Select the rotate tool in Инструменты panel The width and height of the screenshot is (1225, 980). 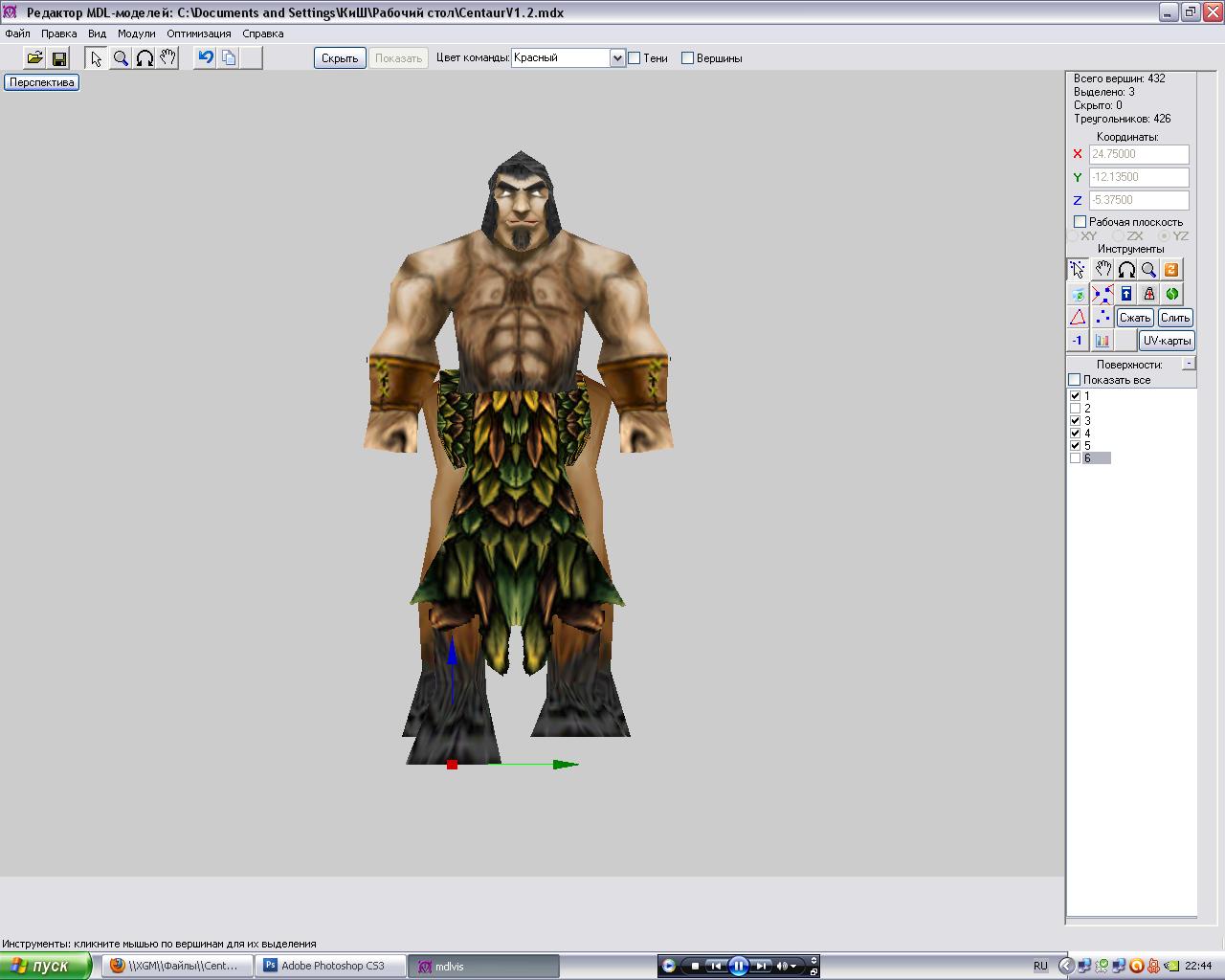point(1126,270)
